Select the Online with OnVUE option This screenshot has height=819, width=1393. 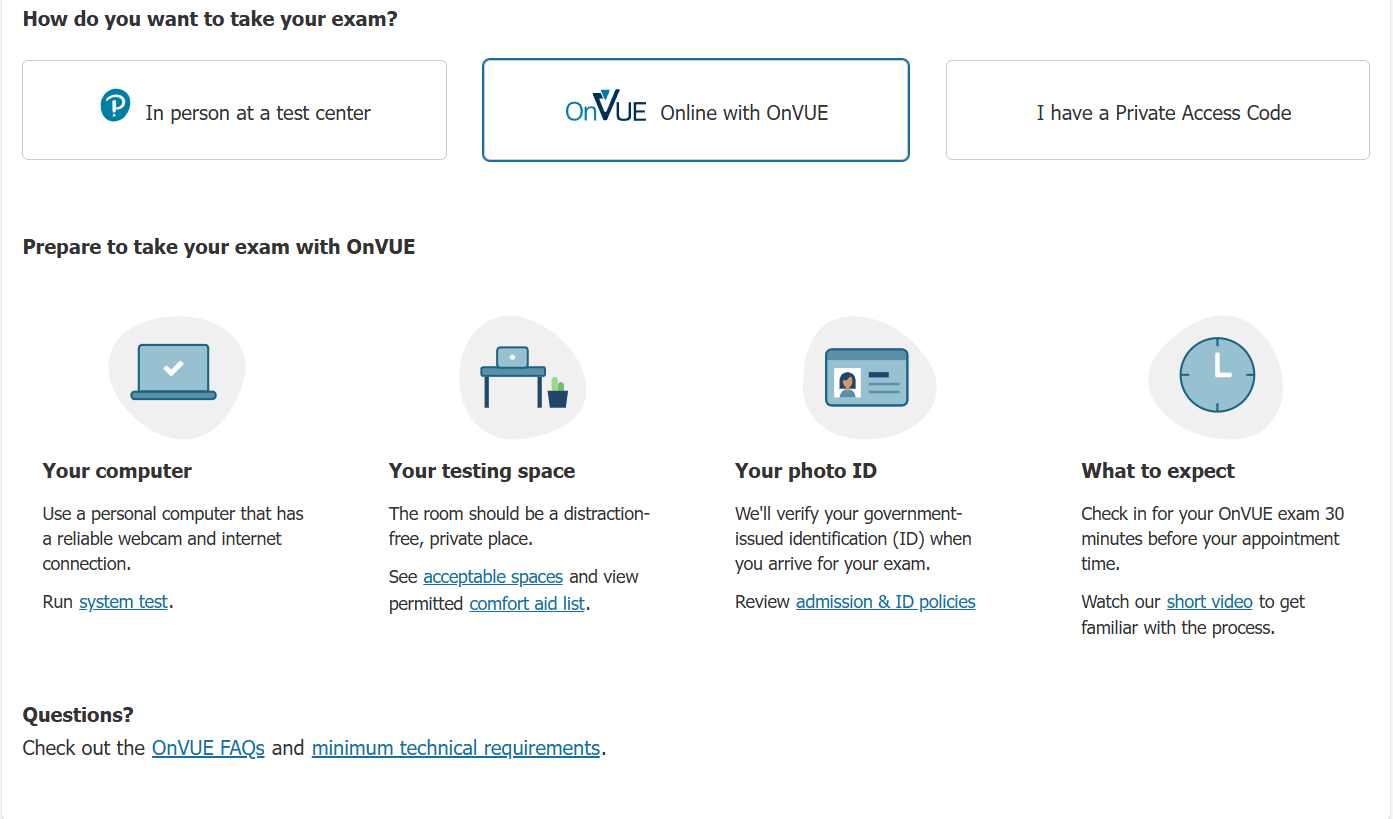pyautogui.click(x=695, y=110)
